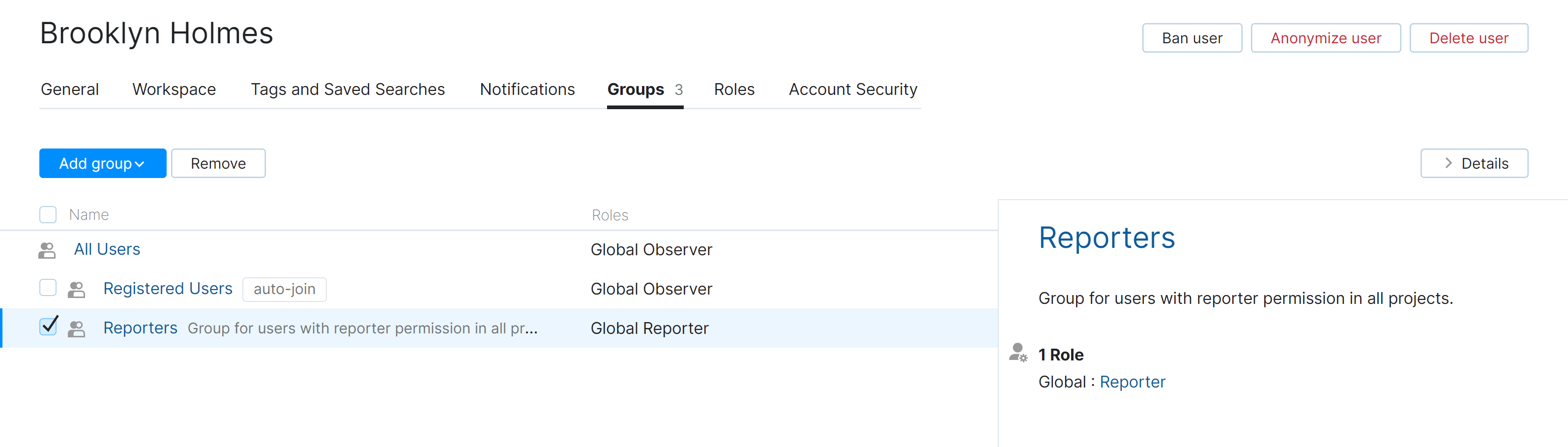Open the All Users group link

point(107,249)
